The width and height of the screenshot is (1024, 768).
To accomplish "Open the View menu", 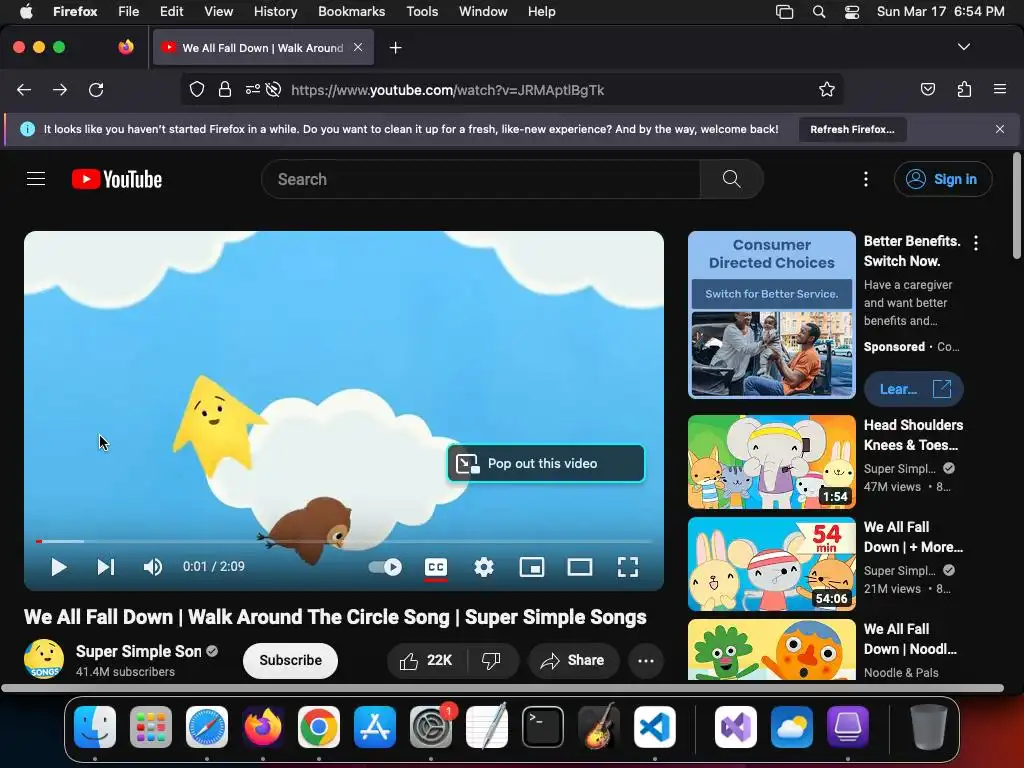I will pos(218,12).
